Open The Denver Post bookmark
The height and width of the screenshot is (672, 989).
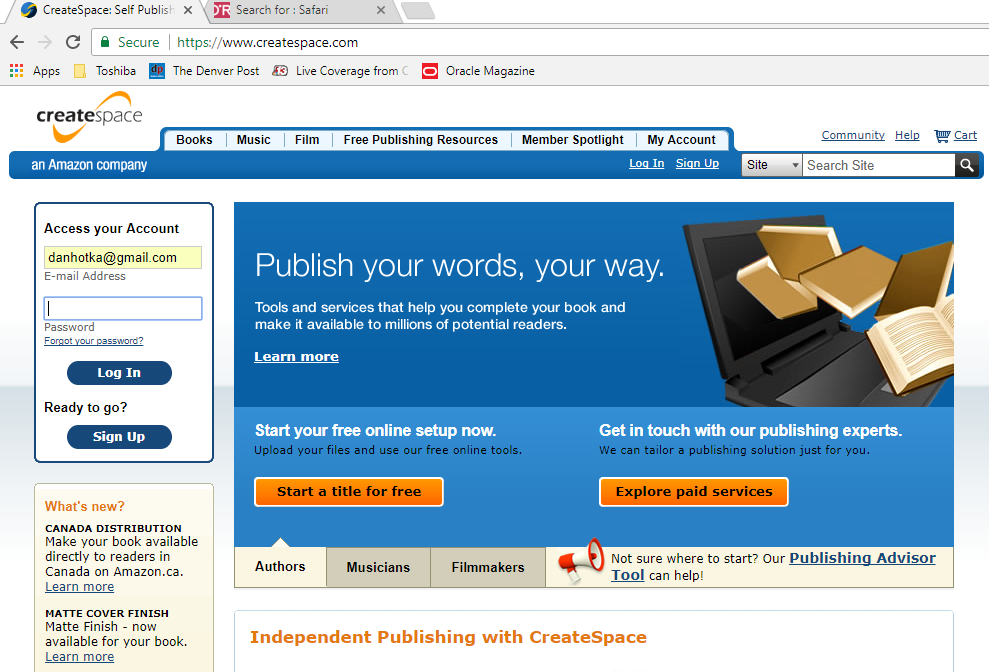click(204, 71)
